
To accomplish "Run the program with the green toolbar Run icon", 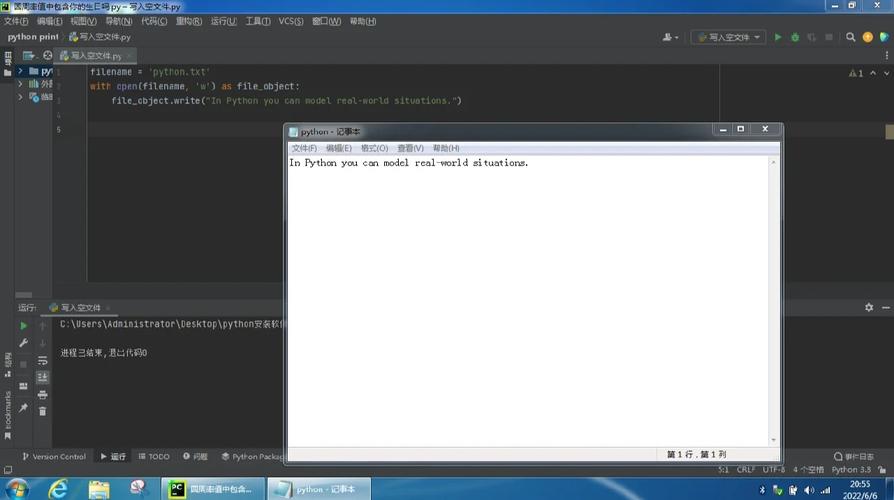I will tap(778, 37).
